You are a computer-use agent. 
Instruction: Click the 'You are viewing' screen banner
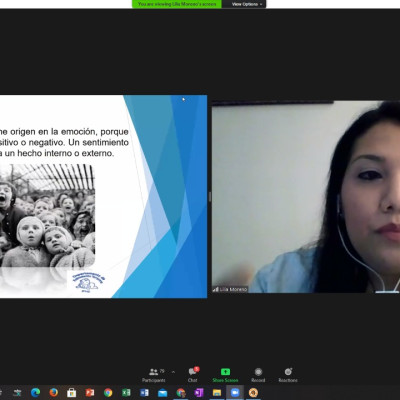[x=177, y=4]
